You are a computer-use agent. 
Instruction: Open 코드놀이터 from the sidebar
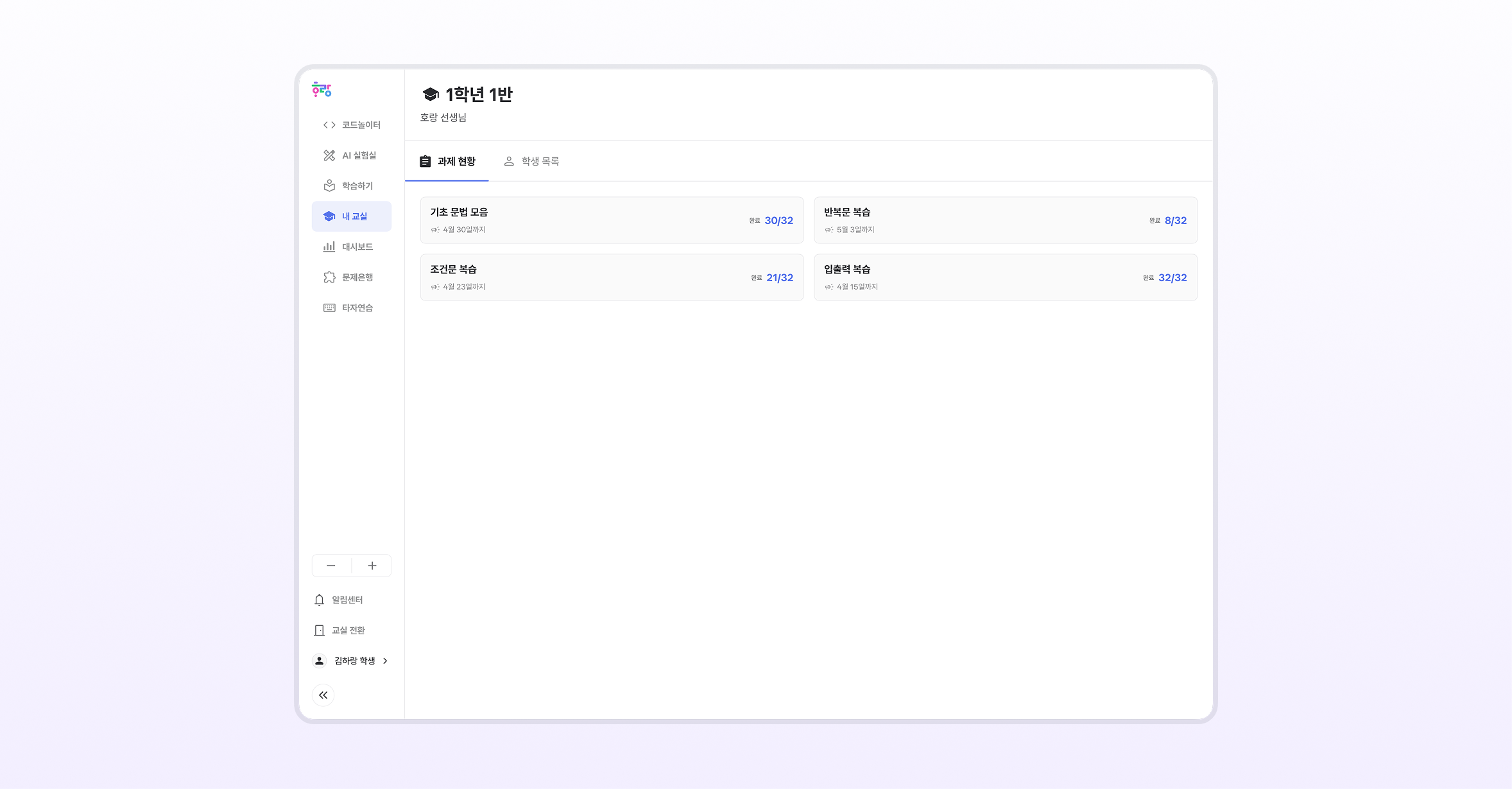tap(352, 125)
